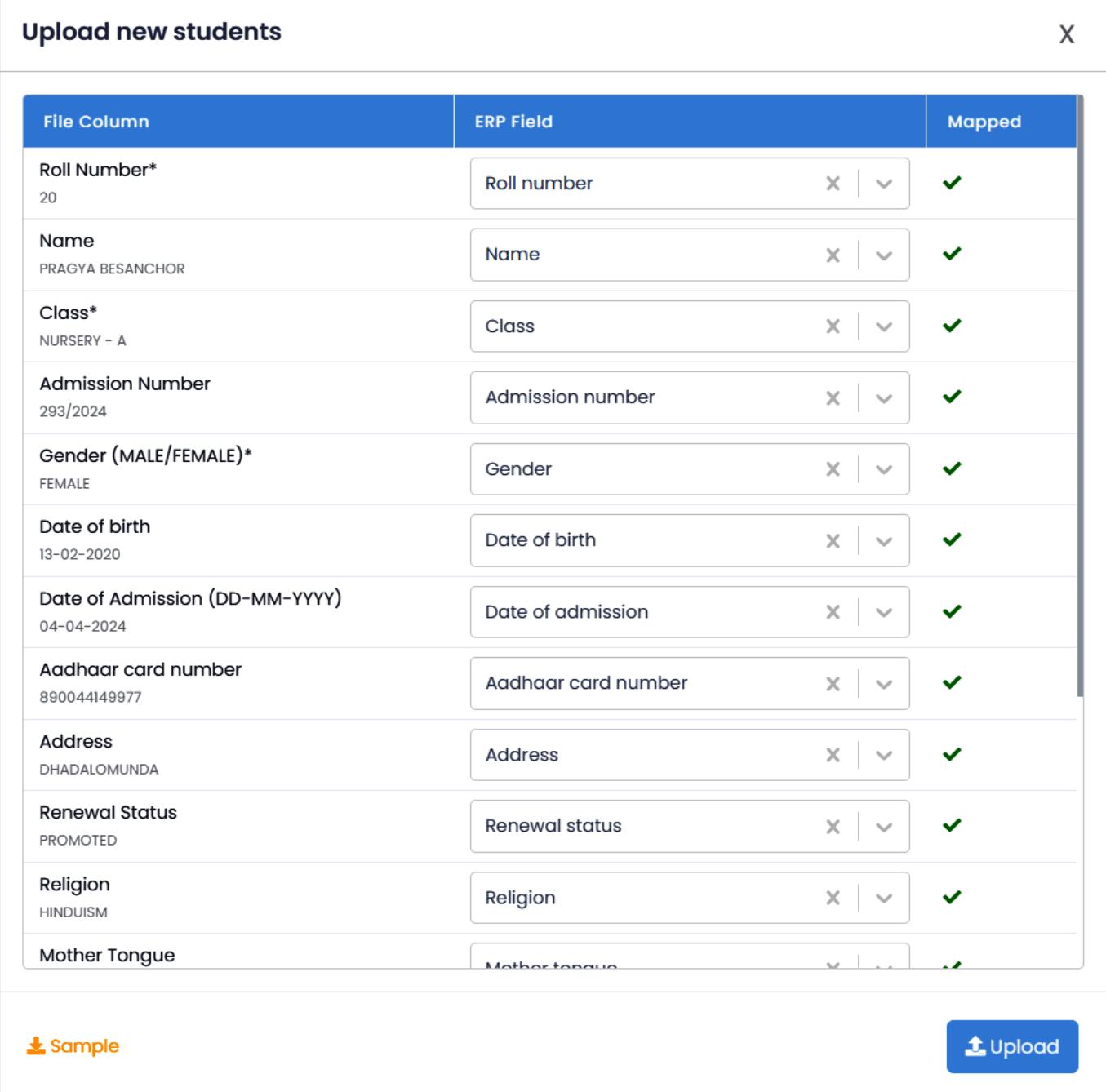The image size is (1106, 1092).
Task: Click the ERP Field column header
Action: click(513, 122)
